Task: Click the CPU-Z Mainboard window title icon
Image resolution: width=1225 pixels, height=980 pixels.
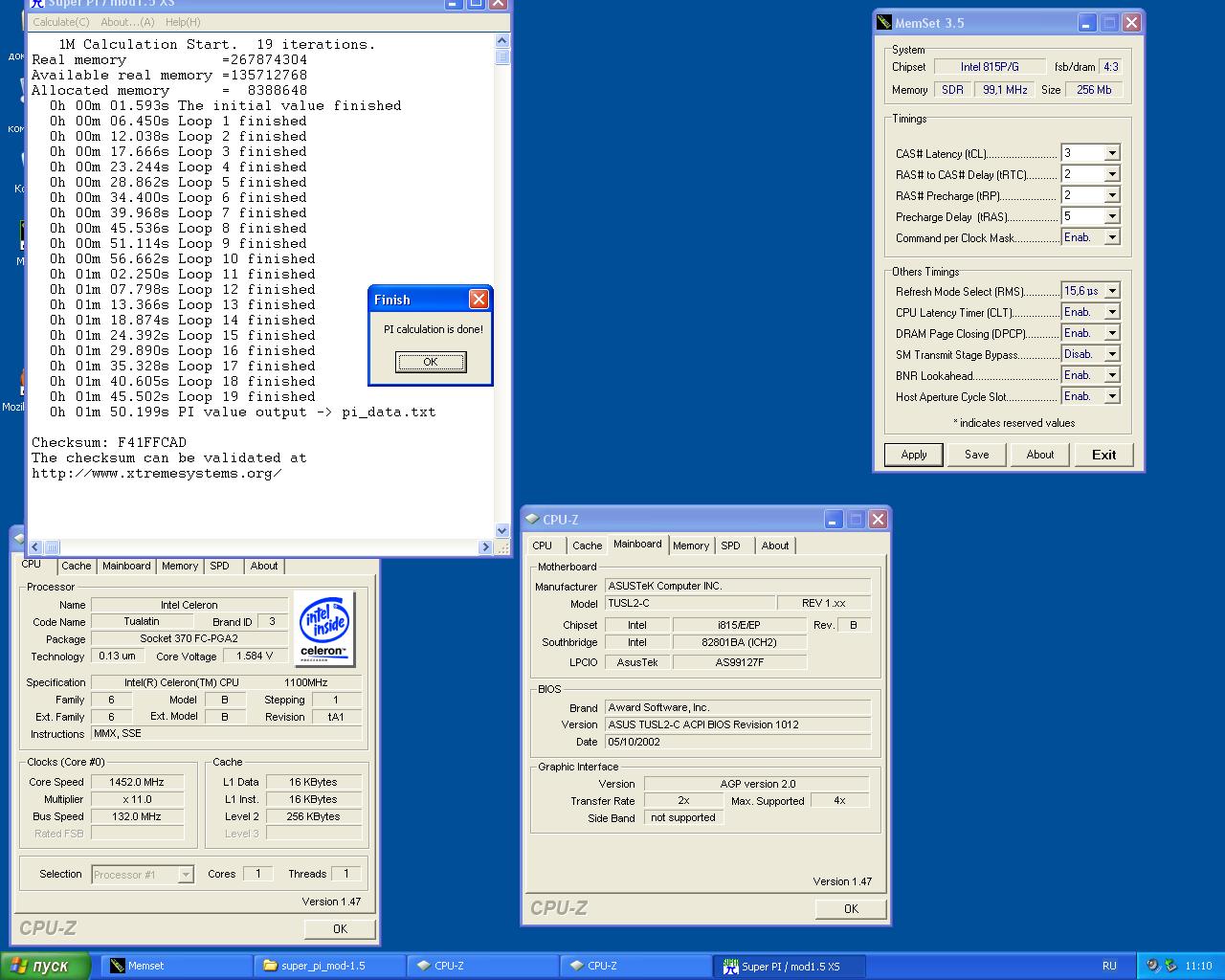Action: [x=532, y=520]
